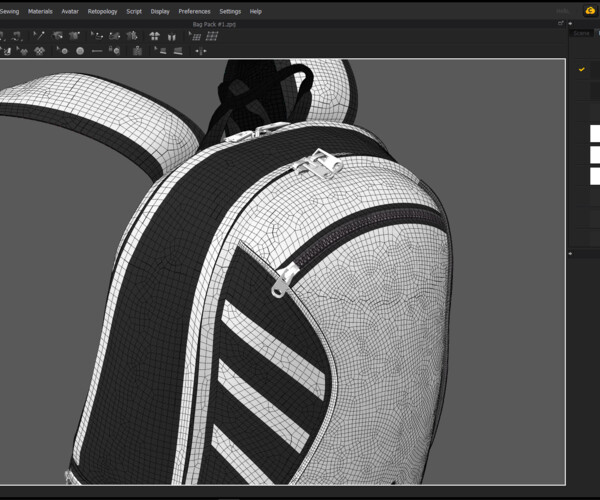The width and height of the screenshot is (600, 500).
Task: Open the Preferences menu
Action: click(x=194, y=11)
